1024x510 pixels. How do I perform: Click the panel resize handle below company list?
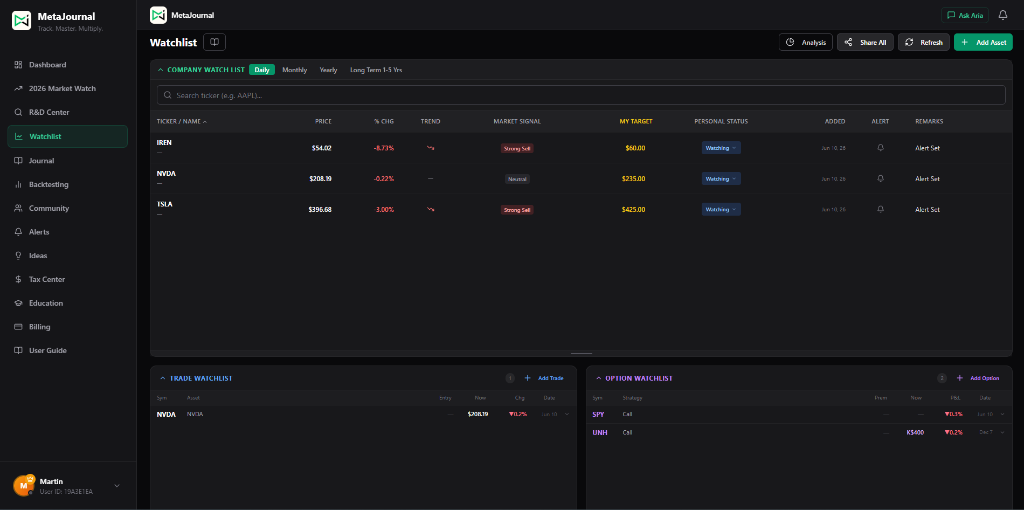581,353
